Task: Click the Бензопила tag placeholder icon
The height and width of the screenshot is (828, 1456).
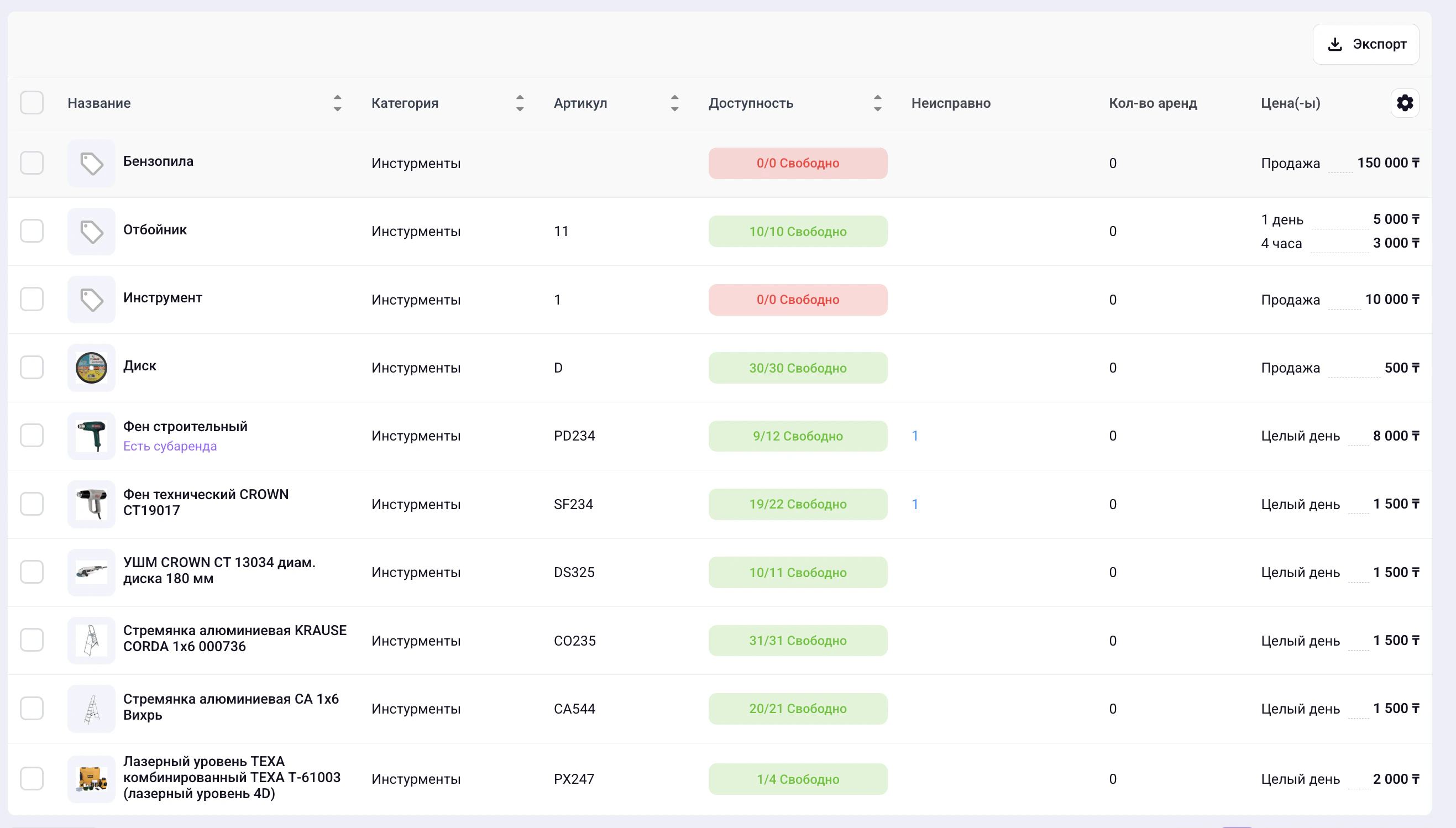Action: pos(92,163)
